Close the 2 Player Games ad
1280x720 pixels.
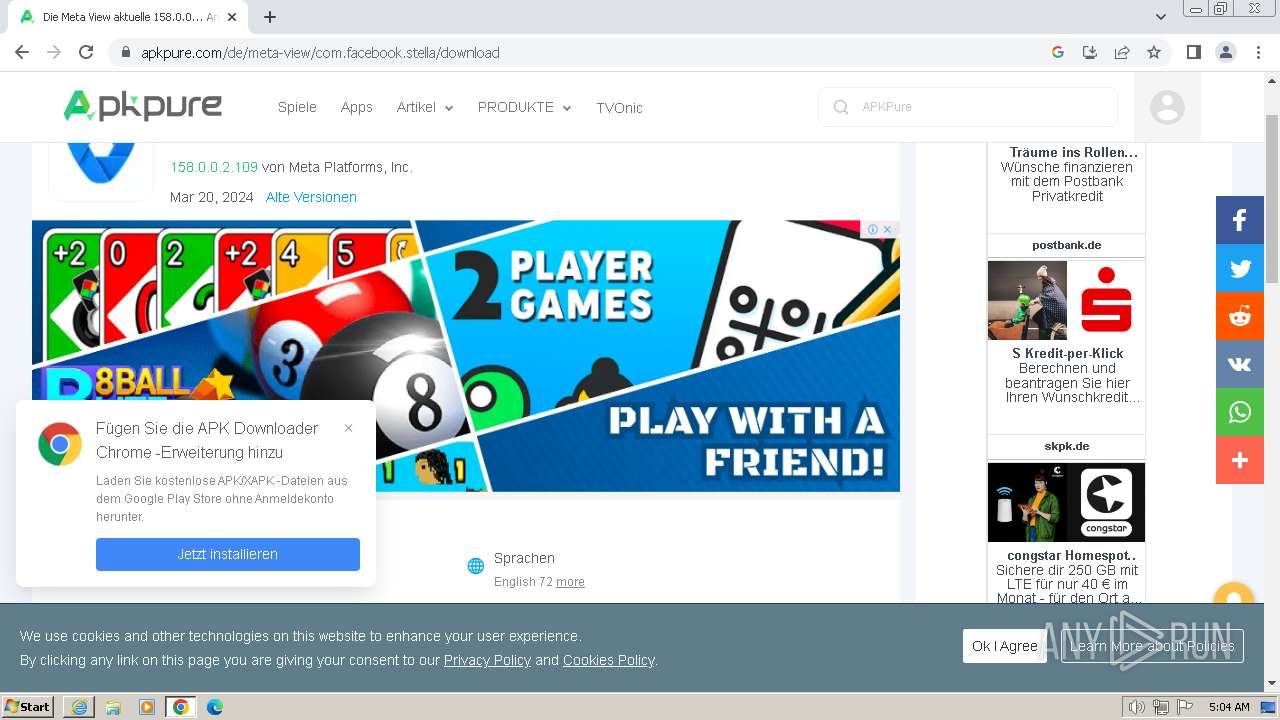pyautogui.click(x=887, y=229)
